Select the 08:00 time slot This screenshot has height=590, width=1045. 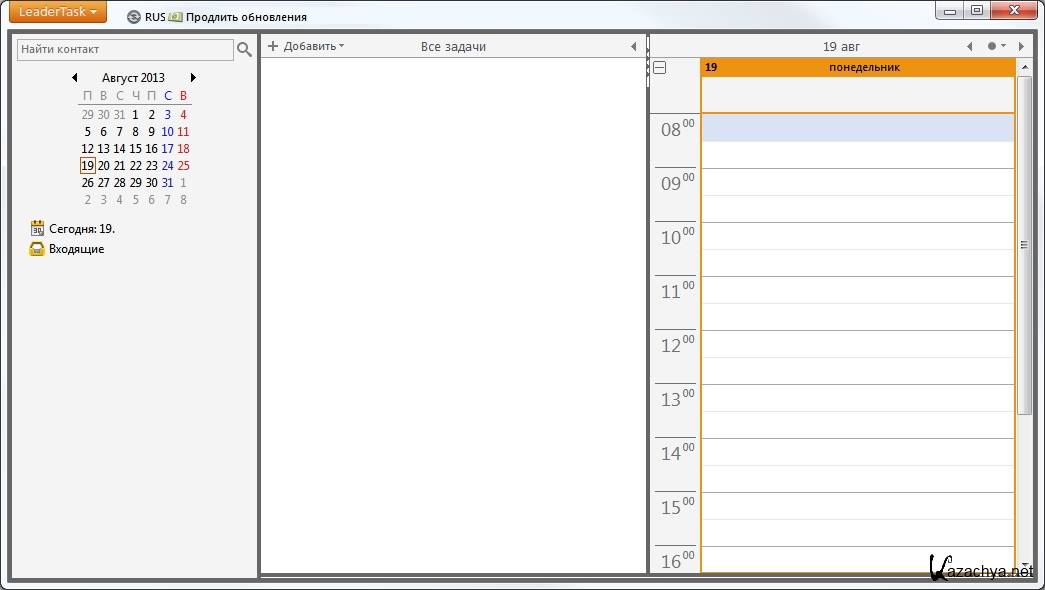(857, 128)
